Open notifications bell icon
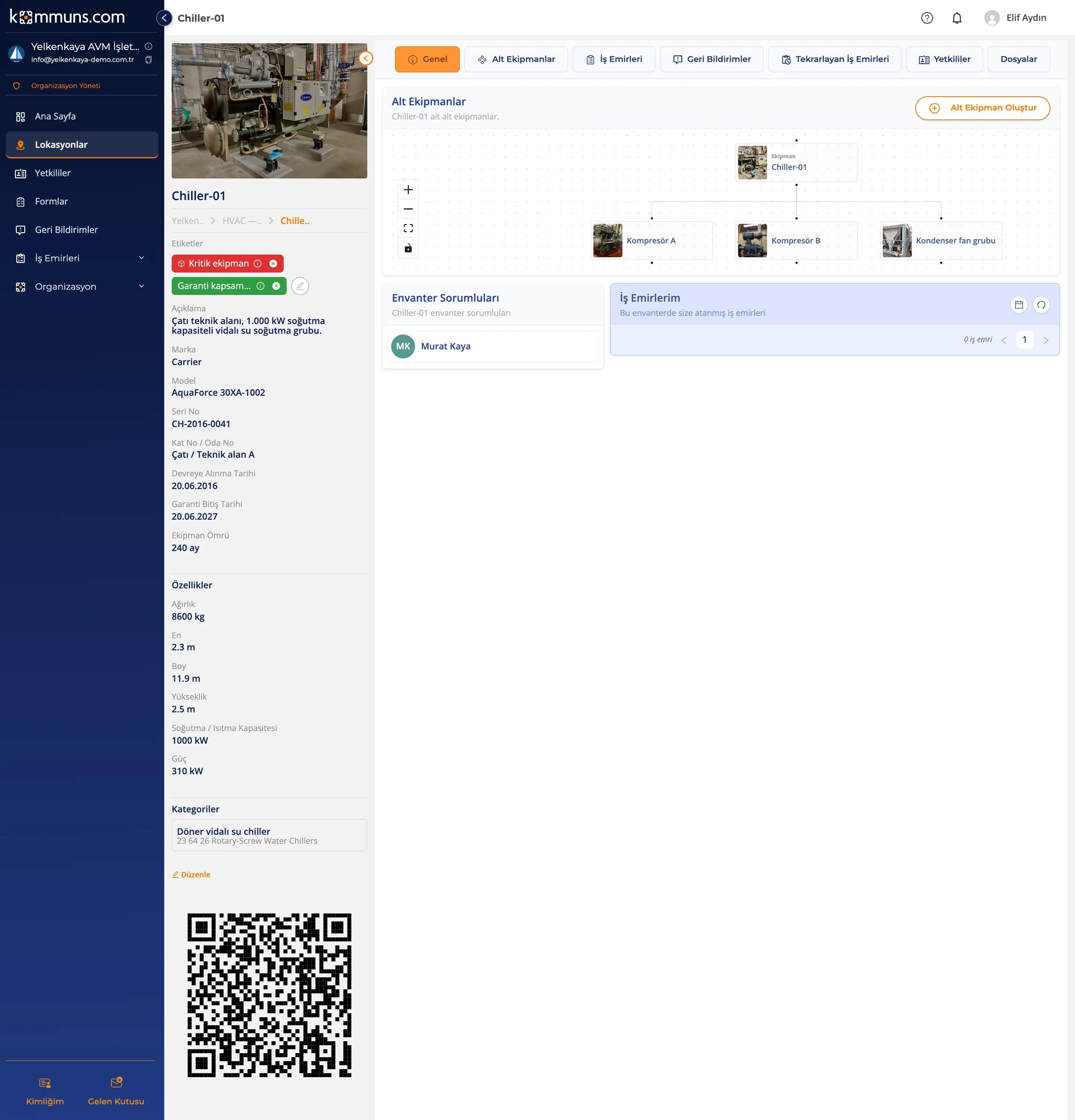The image size is (1075, 1120). tap(957, 18)
